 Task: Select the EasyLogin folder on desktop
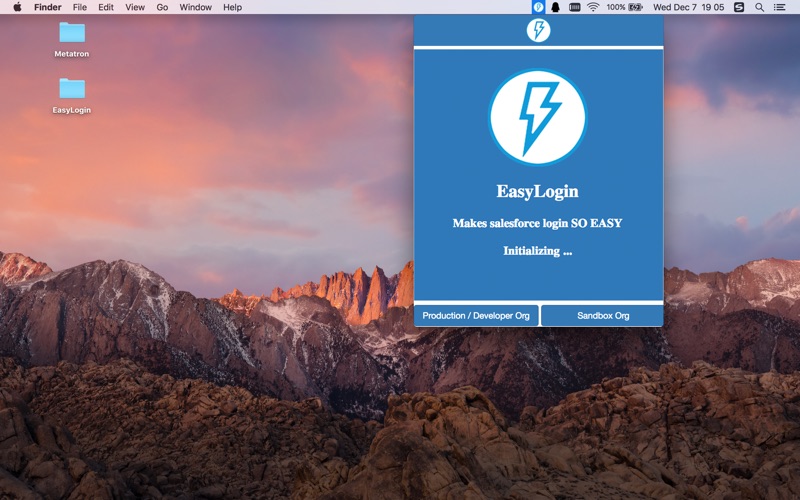pos(71,95)
